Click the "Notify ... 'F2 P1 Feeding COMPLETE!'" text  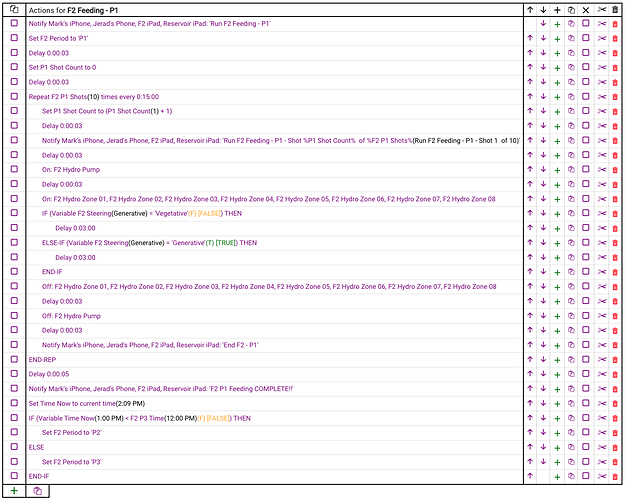[x=160, y=389]
